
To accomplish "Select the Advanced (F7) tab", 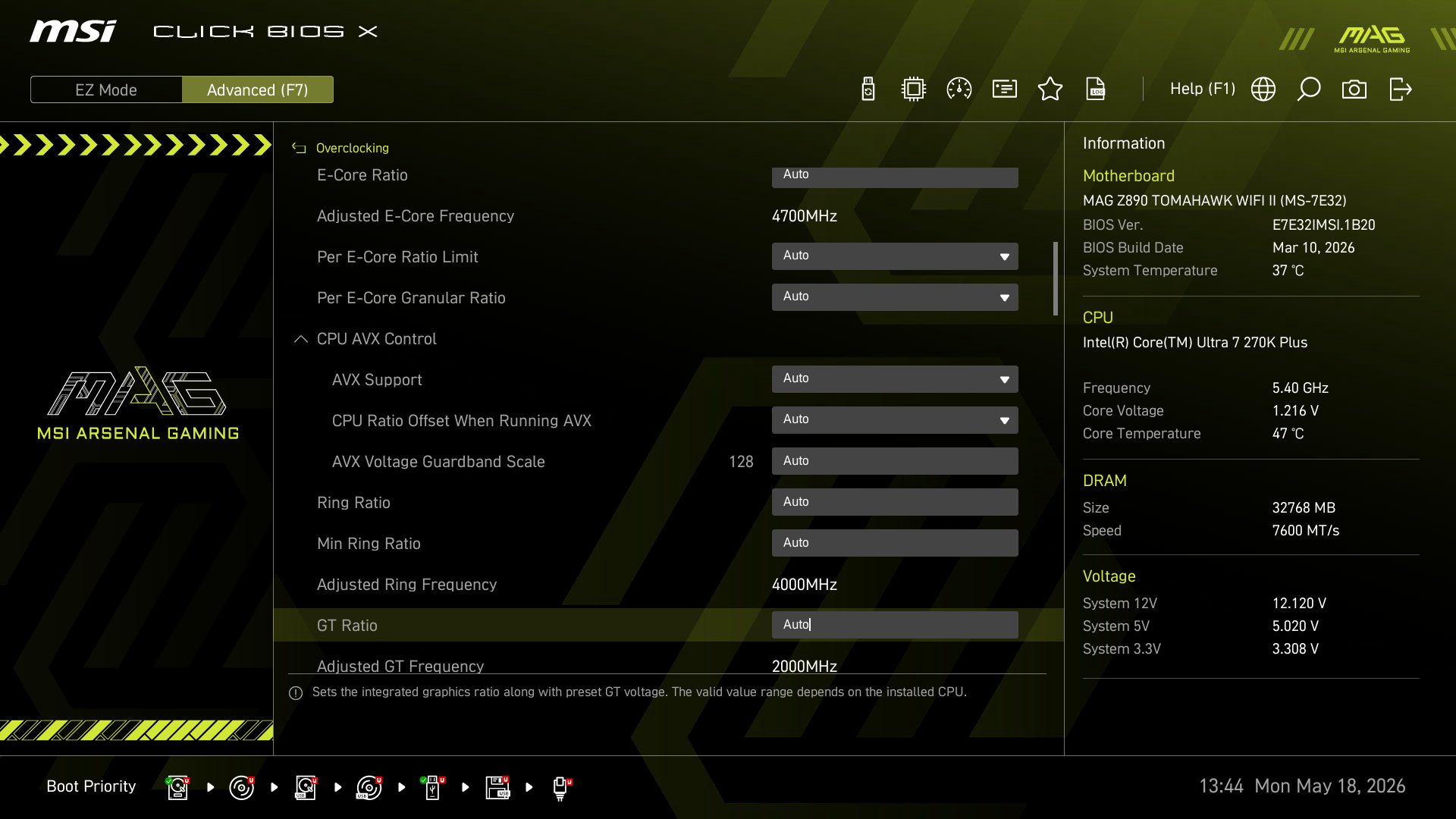I will 258,89.
